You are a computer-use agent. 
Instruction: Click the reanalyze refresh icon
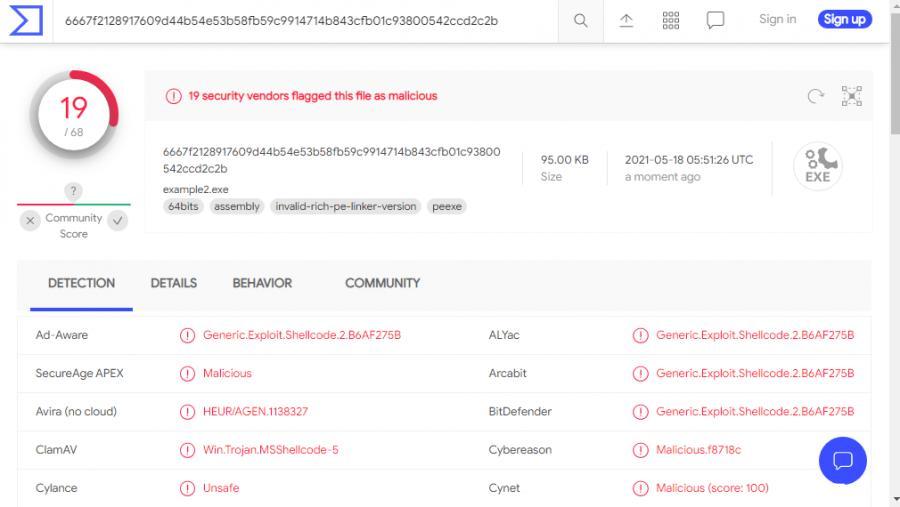tap(816, 96)
